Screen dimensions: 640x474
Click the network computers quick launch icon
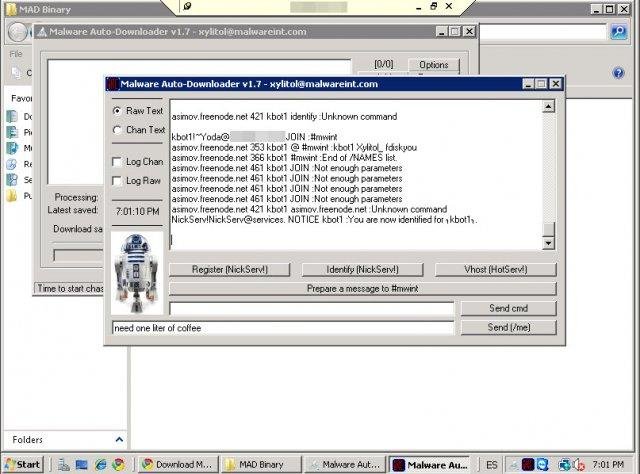tap(64, 465)
